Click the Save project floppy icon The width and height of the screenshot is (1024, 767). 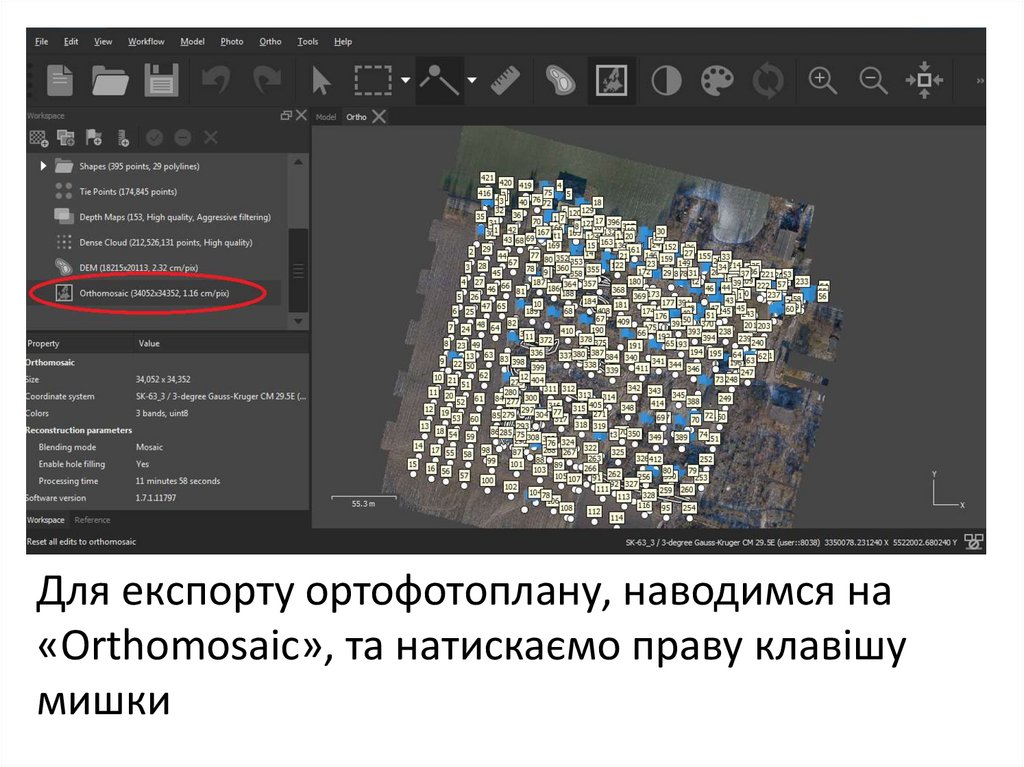point(161,80)
